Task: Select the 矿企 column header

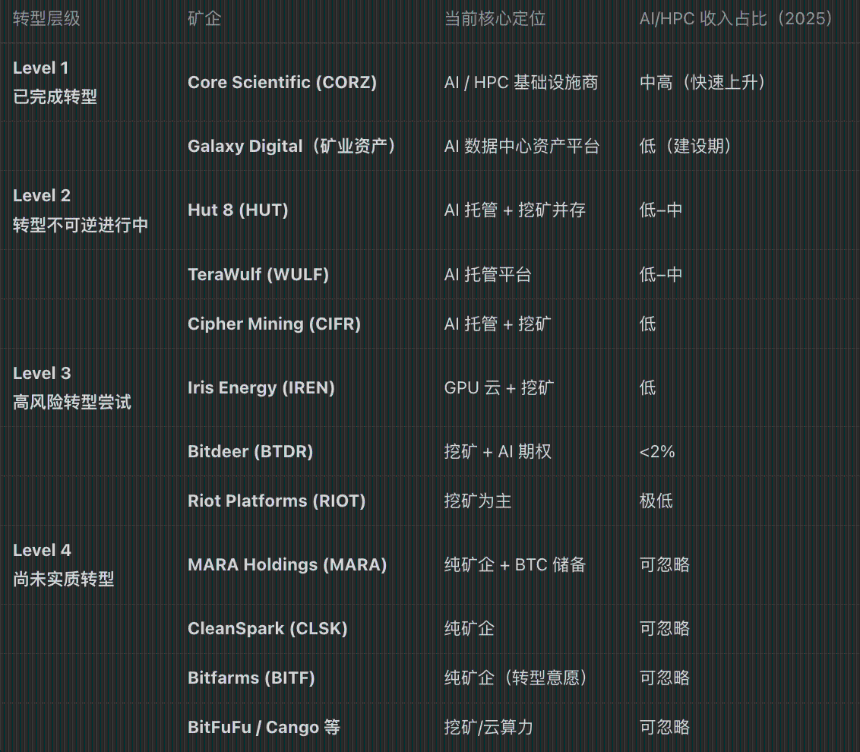Action: coord(205,19)
